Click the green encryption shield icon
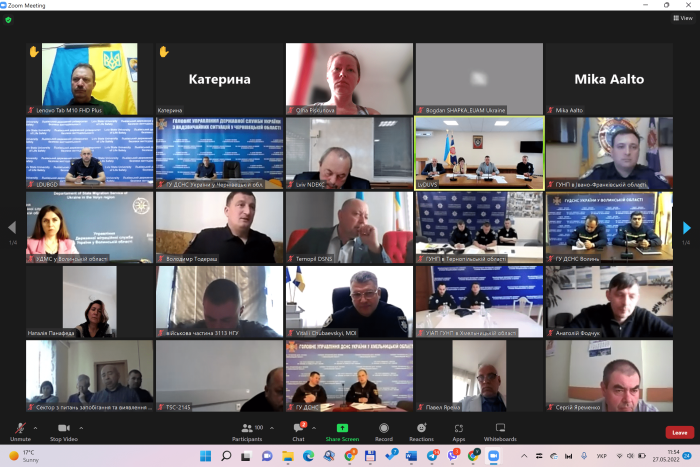The height and width of the screenshot is (467, 700). point(8,19)
